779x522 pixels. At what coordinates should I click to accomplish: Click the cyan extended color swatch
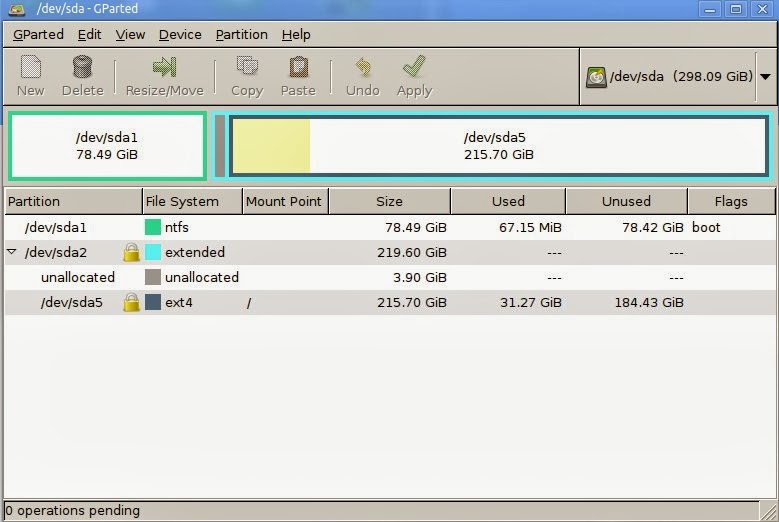pyautogui.click(x=153, y=252)
